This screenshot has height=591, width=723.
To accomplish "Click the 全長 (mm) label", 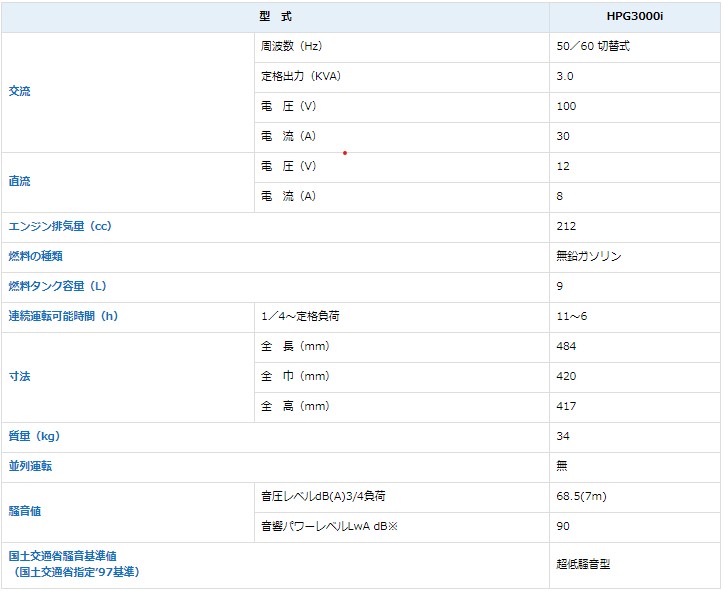I will pyautogui.click(x=295, y=346).
